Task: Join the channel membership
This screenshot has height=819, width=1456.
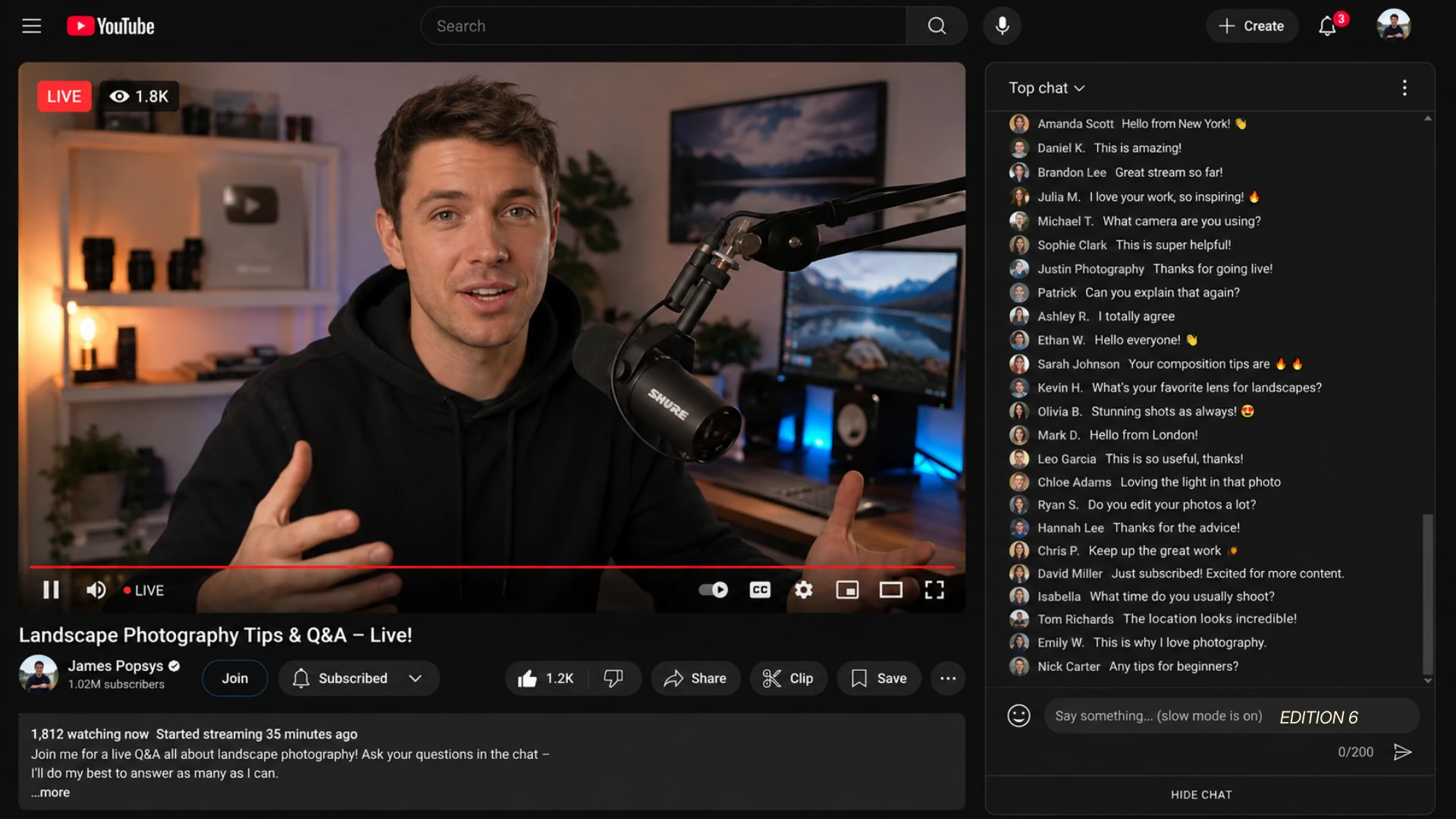Action: pos(234,678)
